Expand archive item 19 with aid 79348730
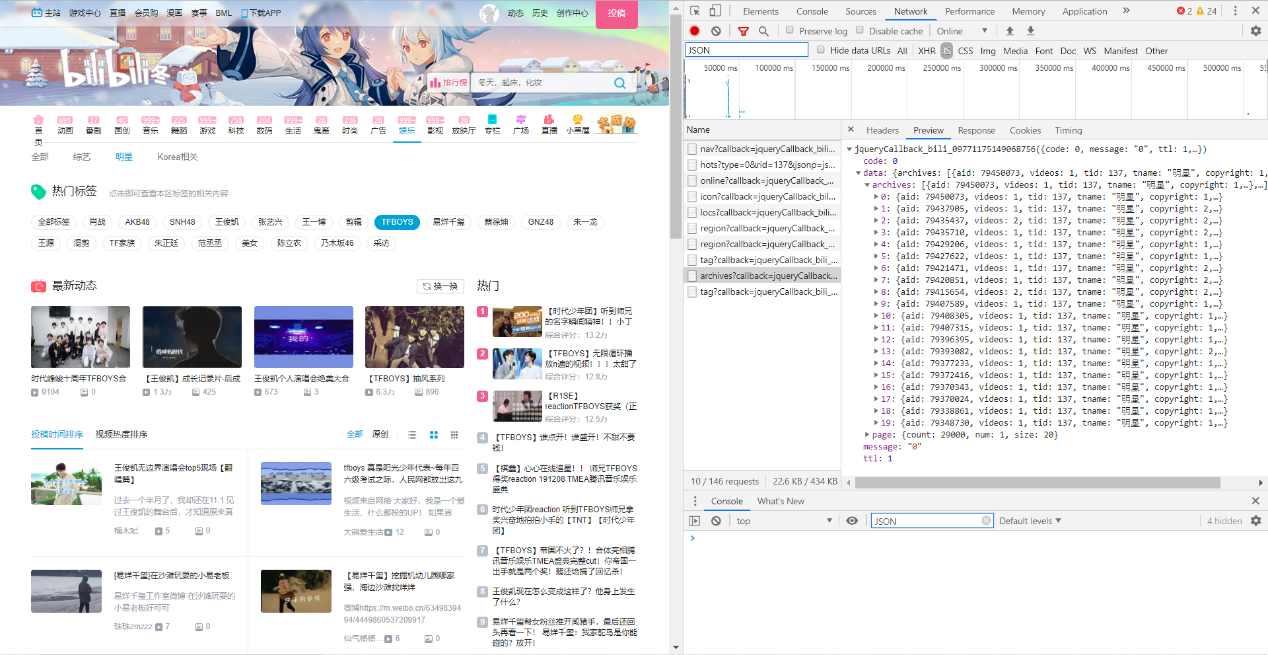The image size is (1268, 655). (x=875, y=422)
